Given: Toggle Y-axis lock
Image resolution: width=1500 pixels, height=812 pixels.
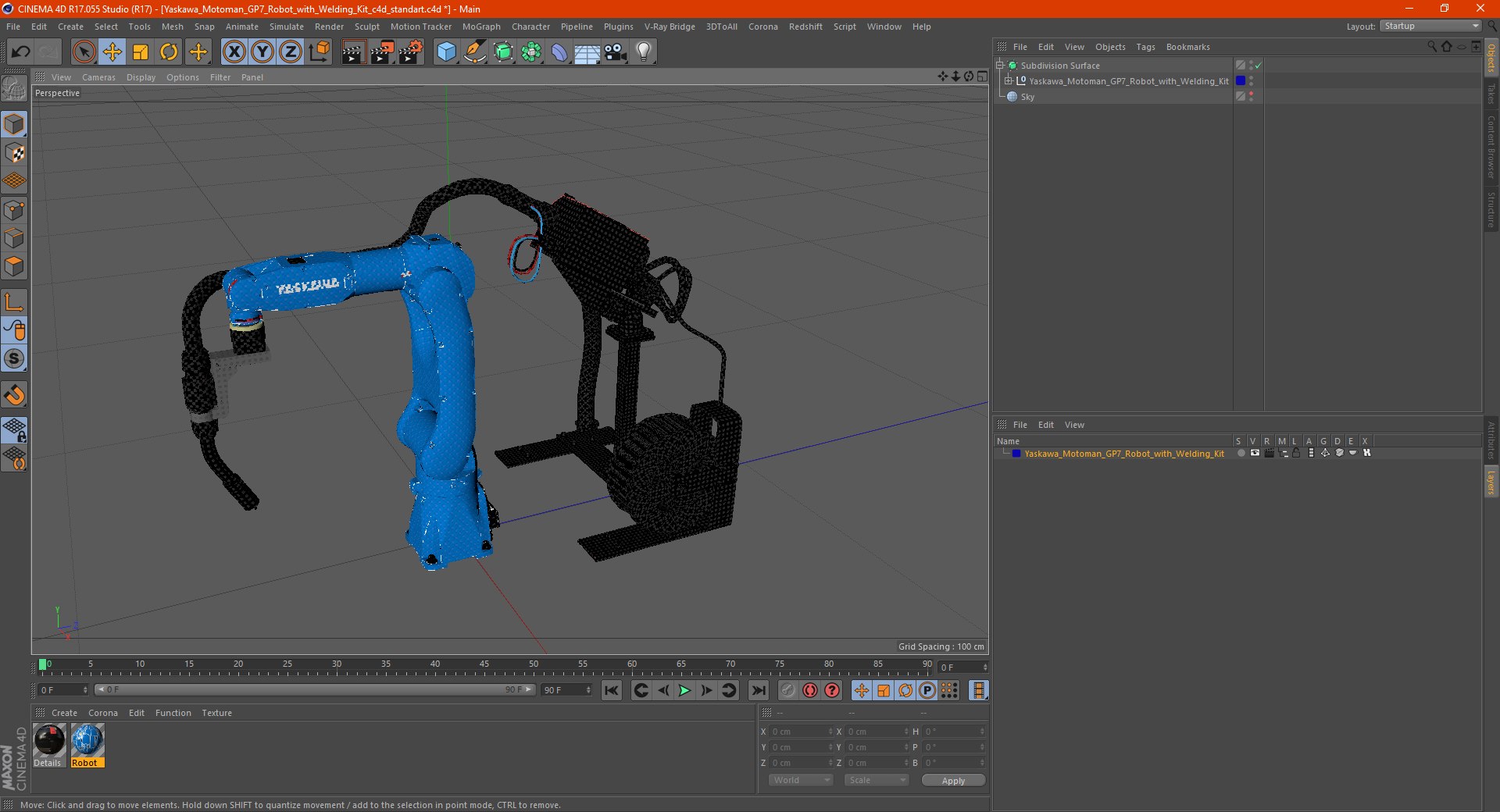Looking at the screenshot, I should coord(262,52).
